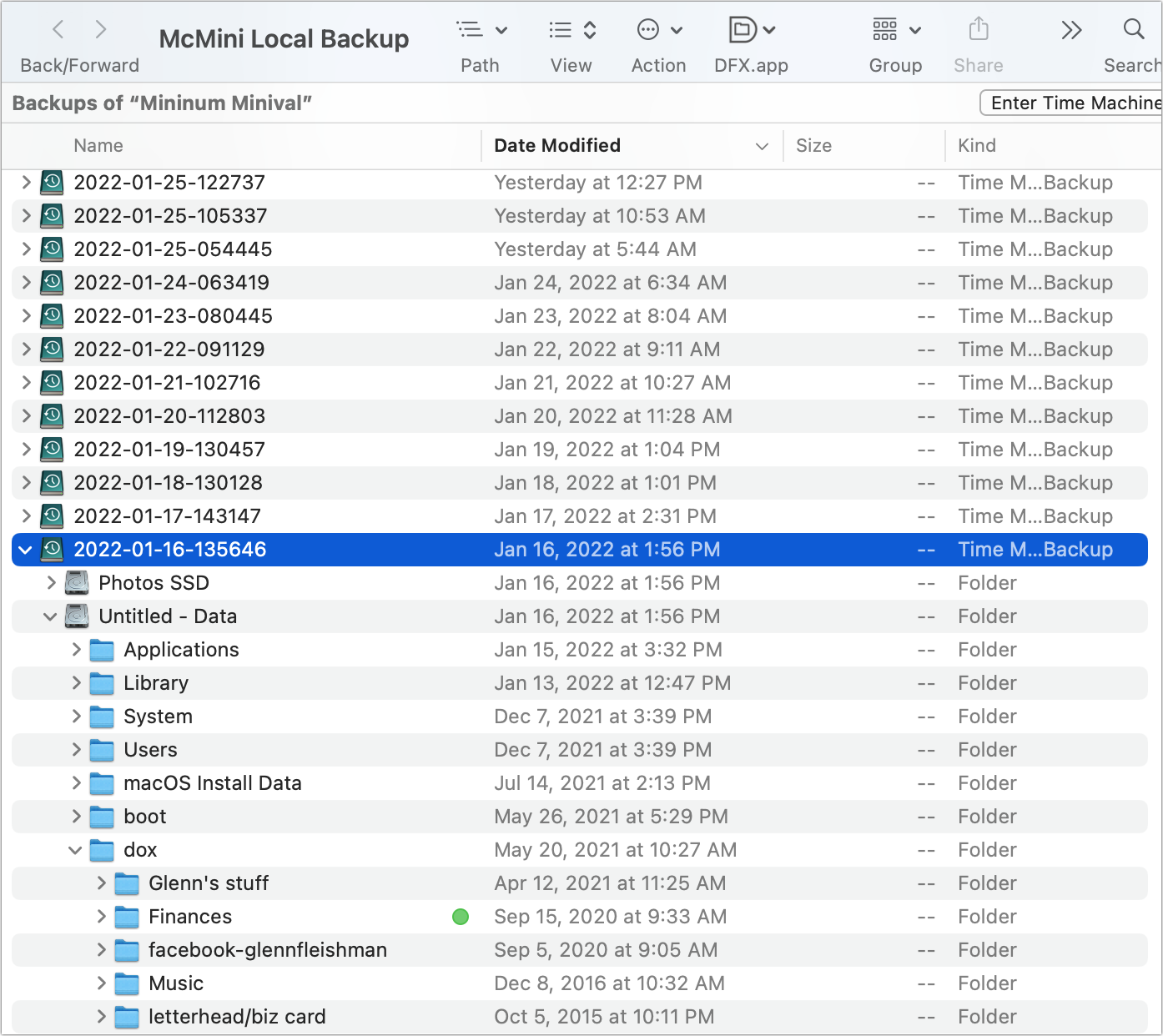Click the green tag dot on Finances
Screen dimensions: 1163x1036
[461, 917]
